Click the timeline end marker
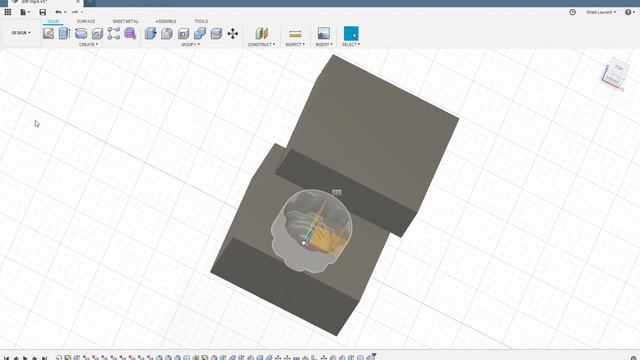Screen dimensions: 640x360 373,356
